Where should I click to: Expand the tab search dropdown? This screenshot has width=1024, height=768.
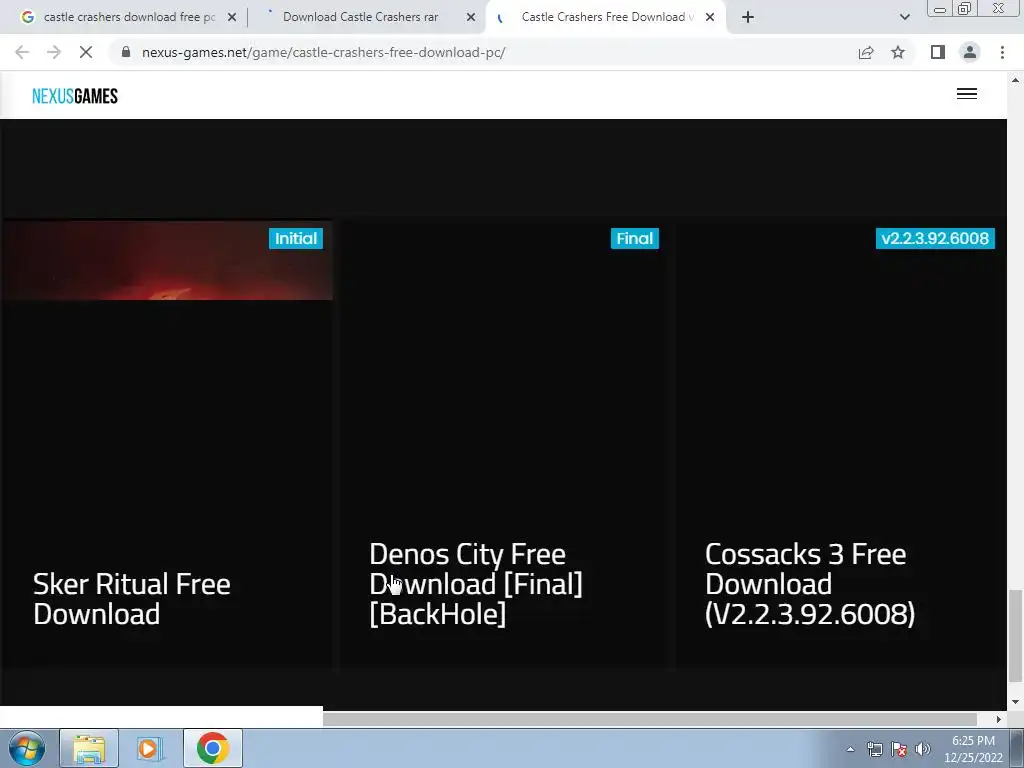pos(904,17)
